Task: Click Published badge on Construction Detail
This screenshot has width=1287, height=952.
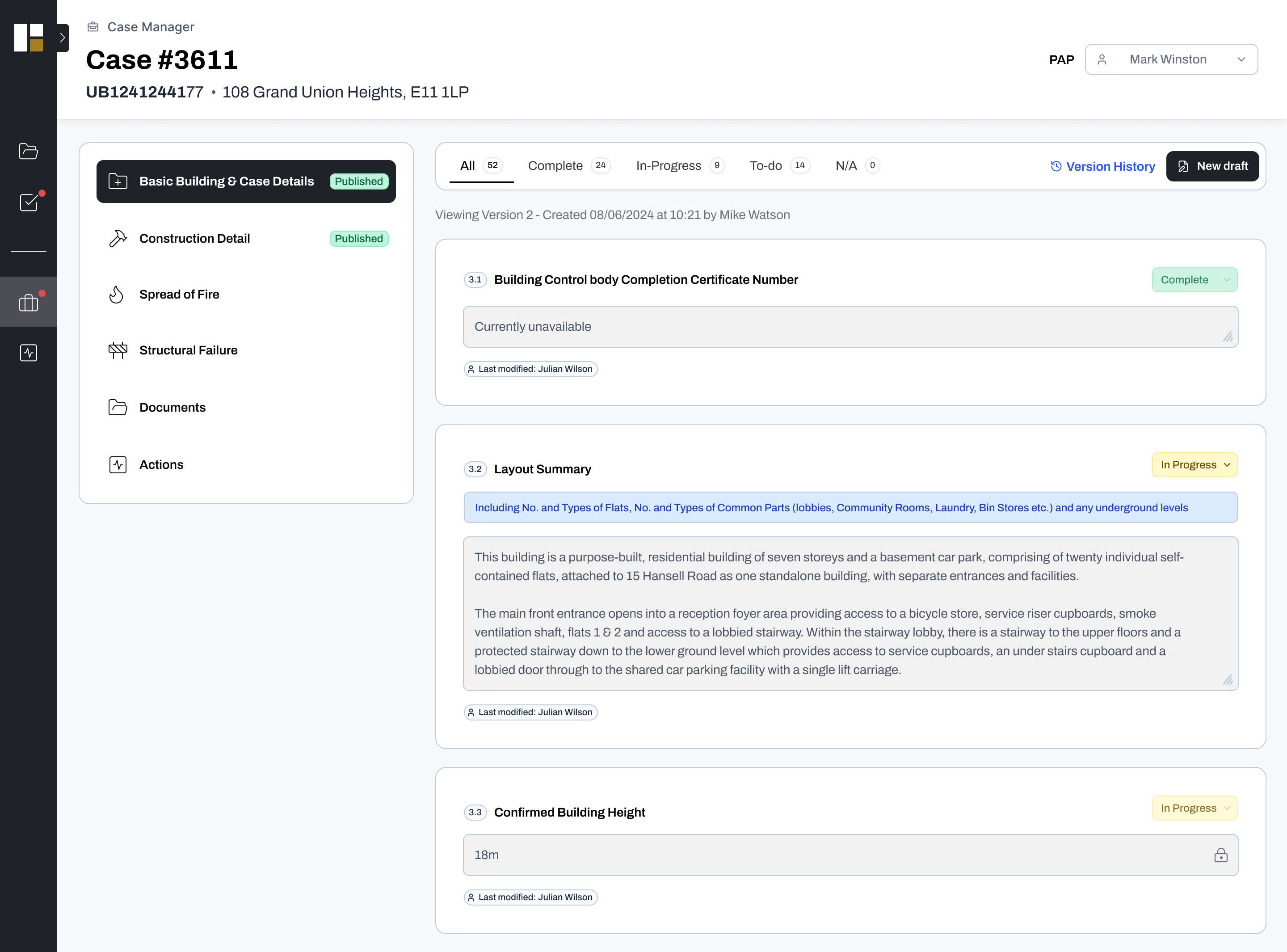Action: coord(359,239)
